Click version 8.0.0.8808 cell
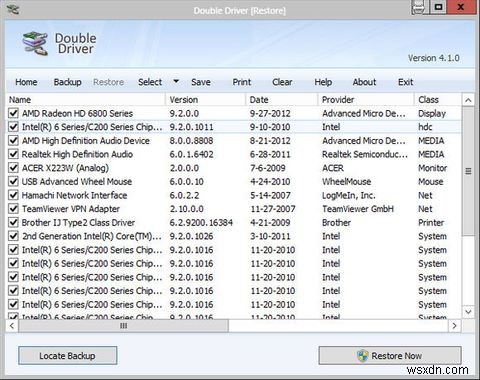The image size is (480, 380). point(191,141)
